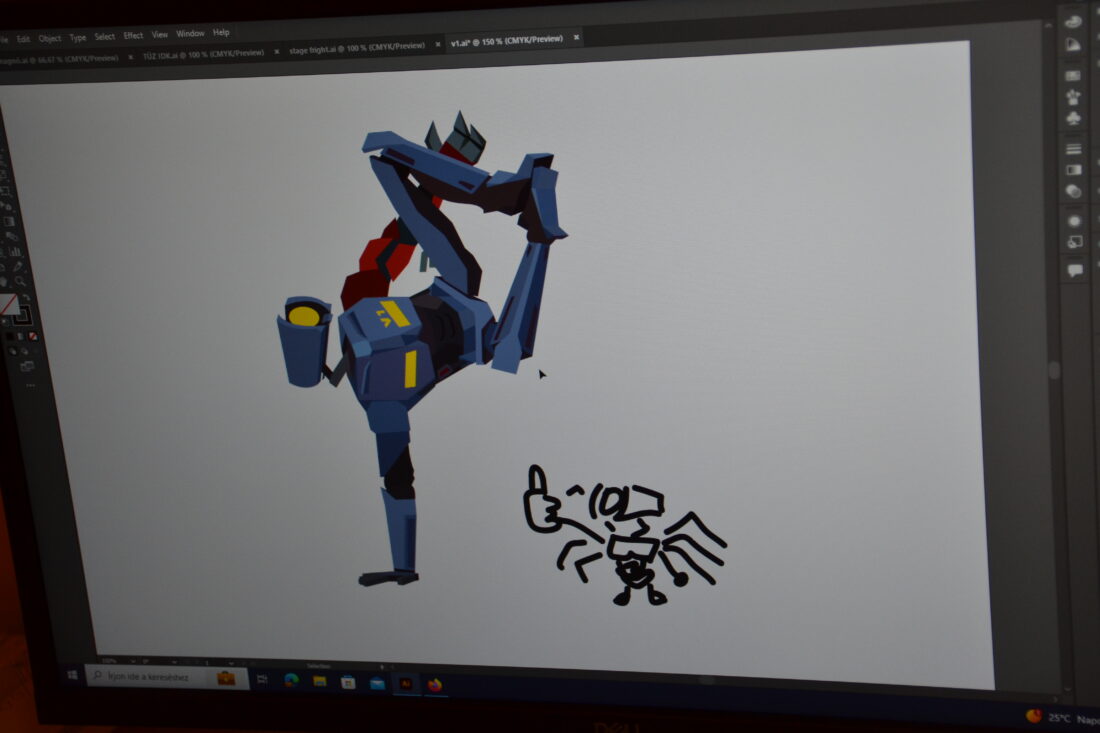1100x733 pixels.
Task: Click the briefcase icon in search box
Action: [x=226, y=678]
